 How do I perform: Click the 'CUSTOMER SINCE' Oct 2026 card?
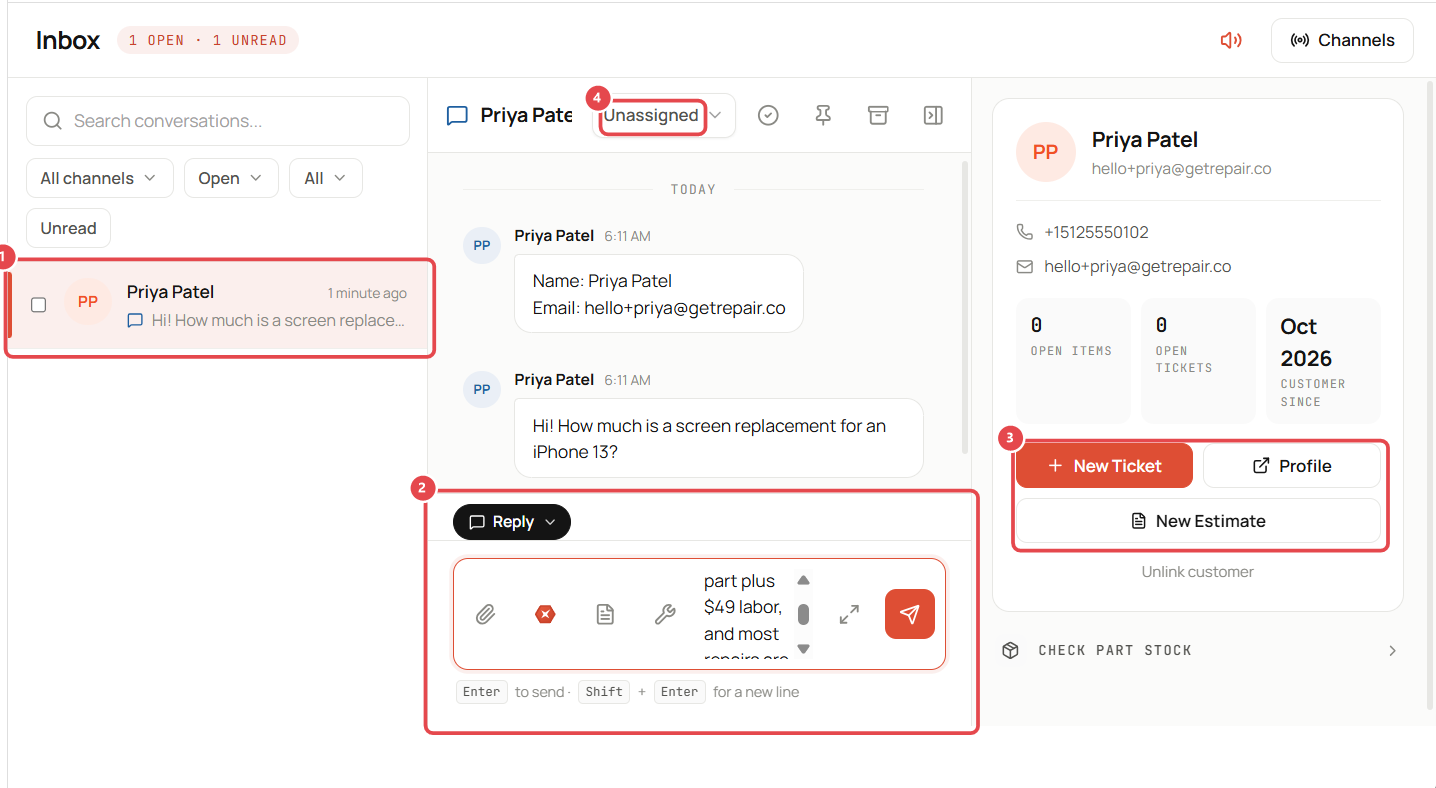tap(1323, 361)
